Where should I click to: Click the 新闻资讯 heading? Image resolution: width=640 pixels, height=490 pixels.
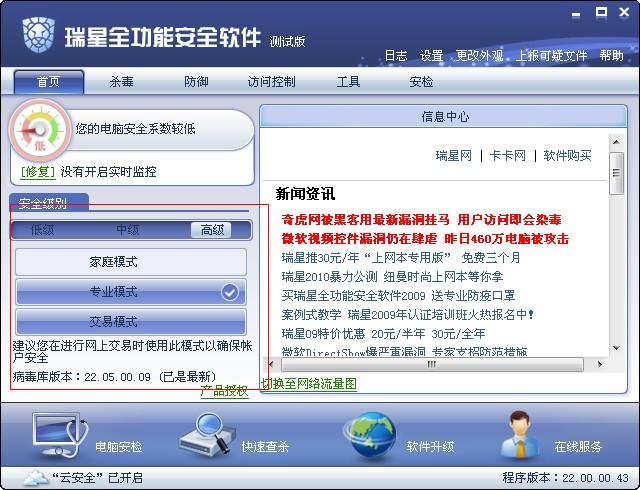tap(305, 194)
